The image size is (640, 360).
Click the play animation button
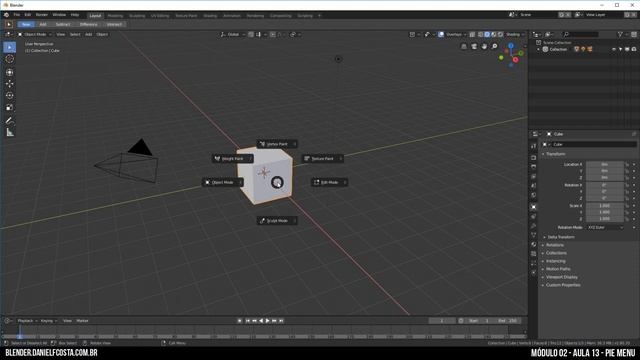267,321
